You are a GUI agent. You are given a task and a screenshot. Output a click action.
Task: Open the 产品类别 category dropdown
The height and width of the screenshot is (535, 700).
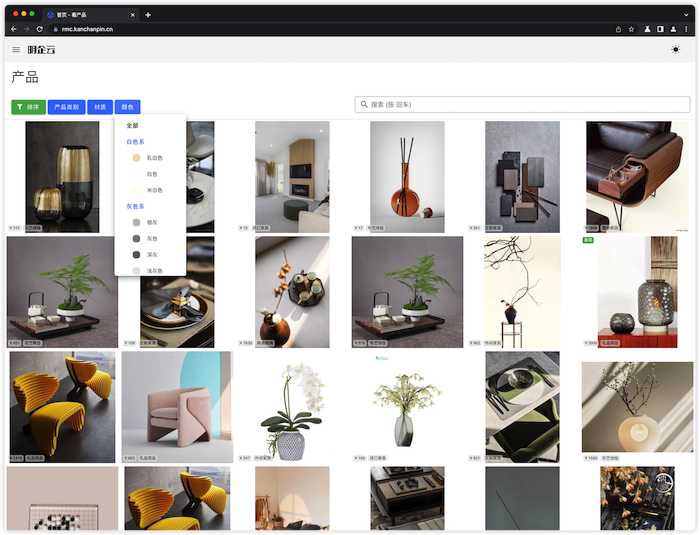(x=67, y=107)
